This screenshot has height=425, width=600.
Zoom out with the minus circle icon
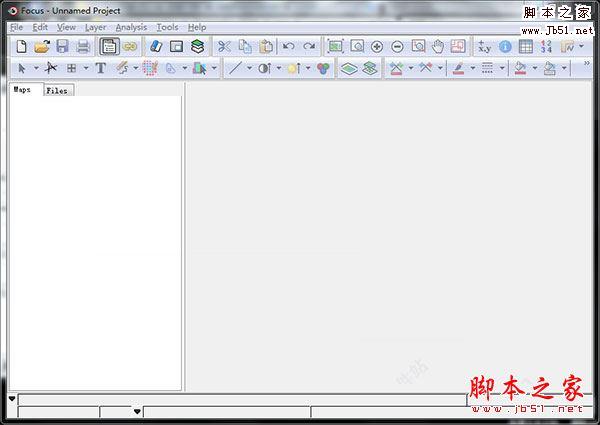click(397, 47)
